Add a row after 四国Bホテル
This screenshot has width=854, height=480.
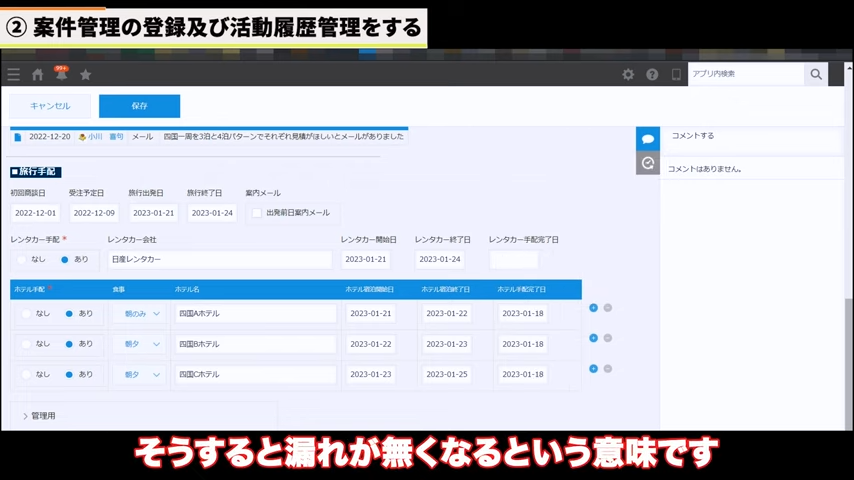pos(594,338)
